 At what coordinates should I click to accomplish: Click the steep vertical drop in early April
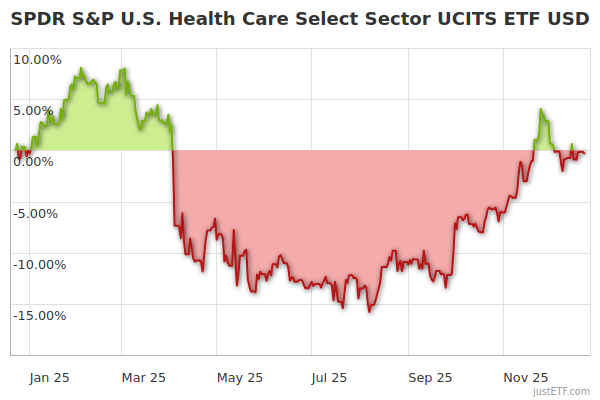tap(174, 190)
